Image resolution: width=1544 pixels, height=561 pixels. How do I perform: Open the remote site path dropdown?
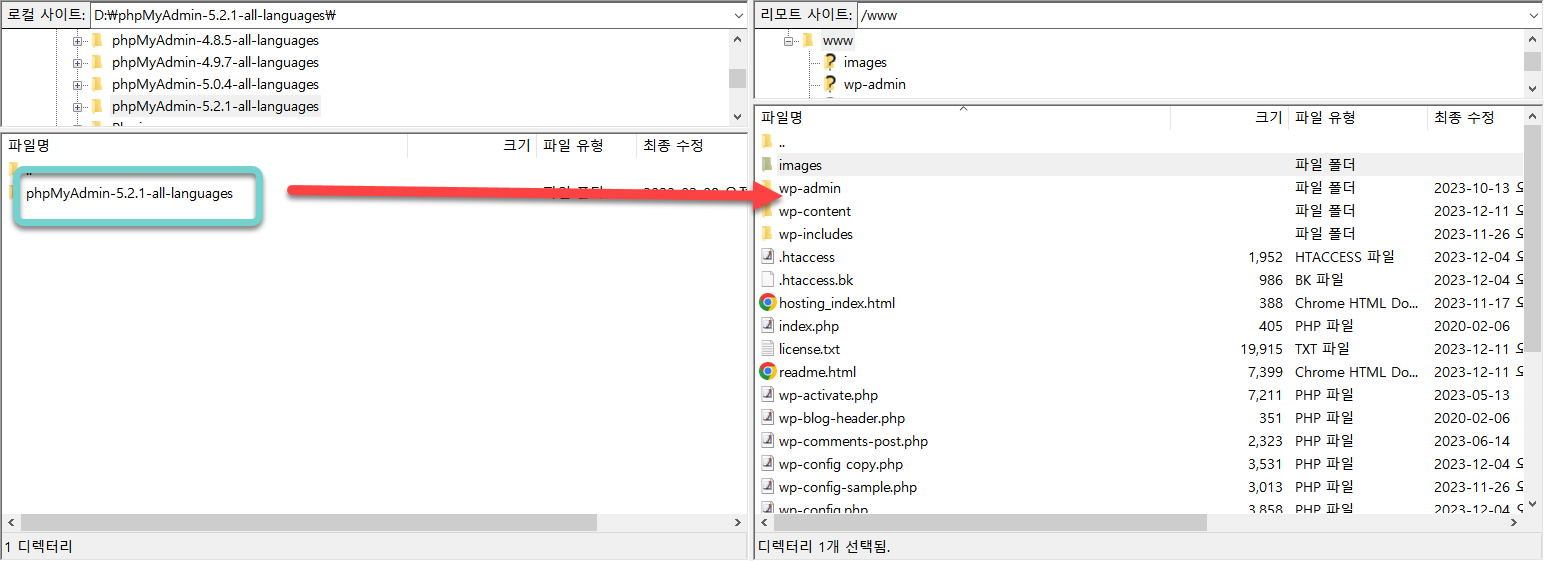pyautogui.click(x=1533, y=15)
